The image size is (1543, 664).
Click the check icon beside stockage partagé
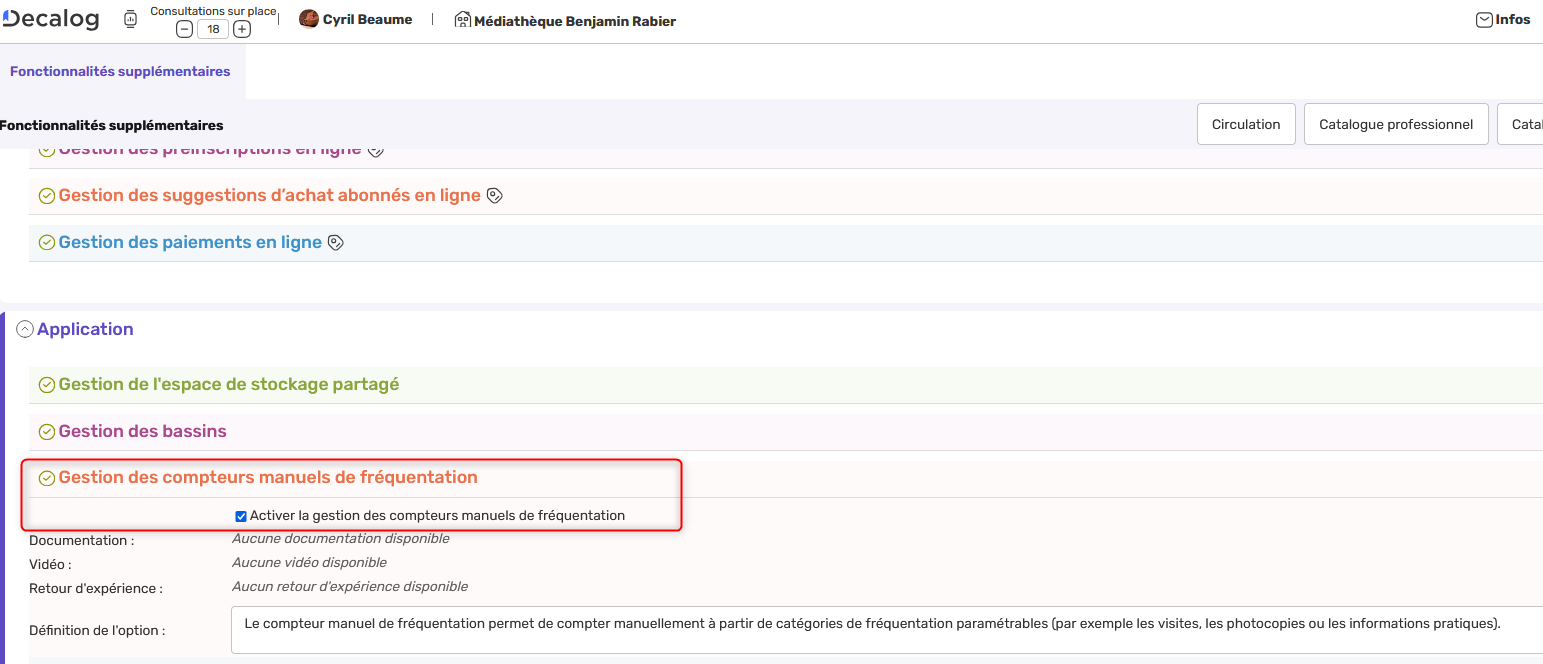46,385
